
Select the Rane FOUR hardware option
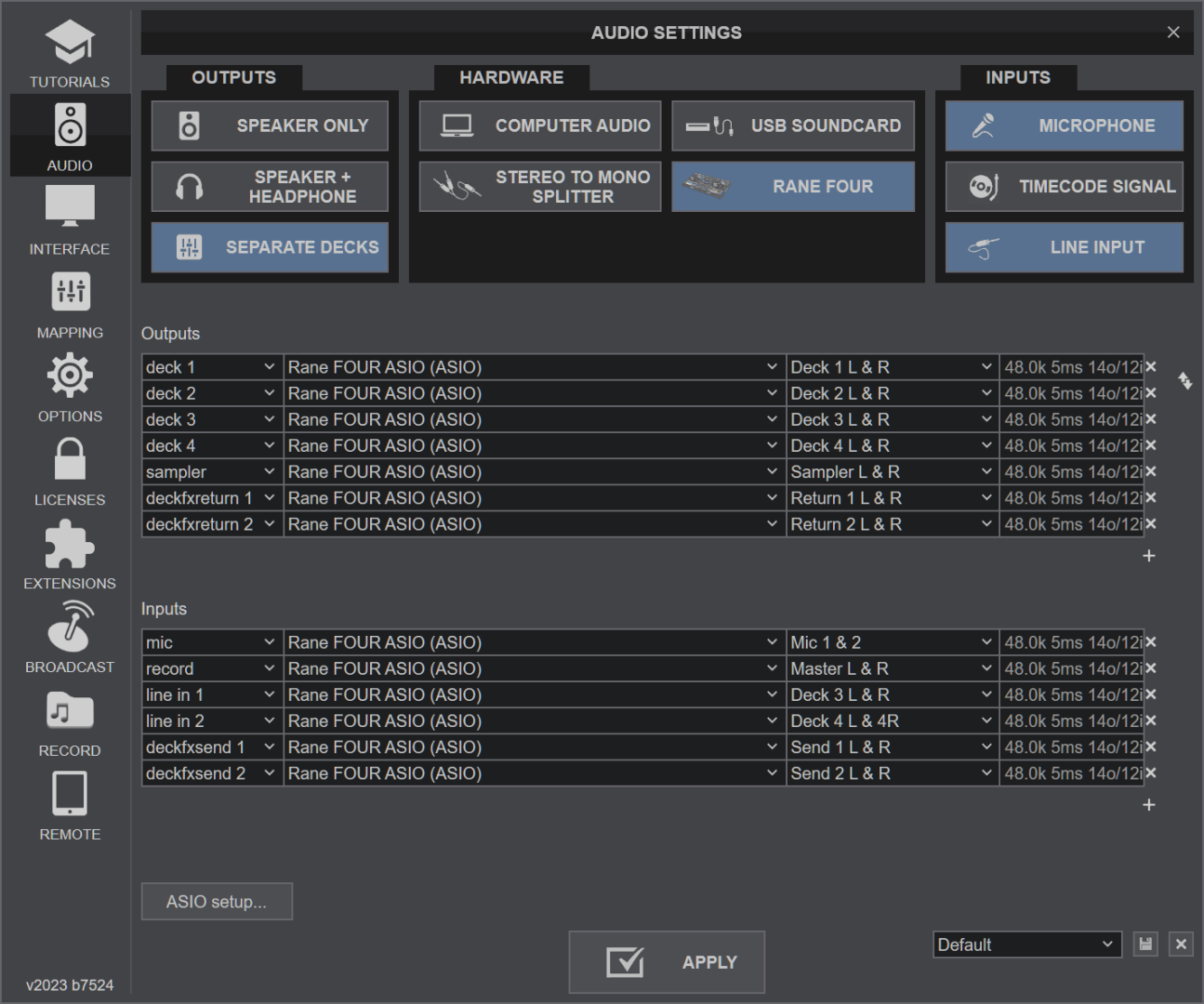(x=793, y=187)
